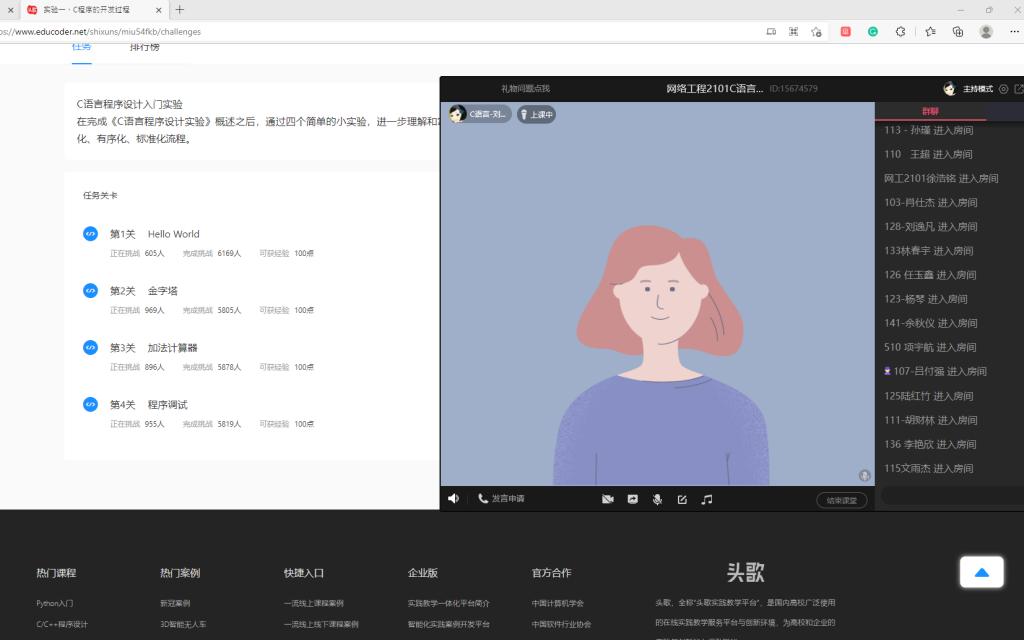The image size is (1024, 640).
Task: Click the back-to-top arrow button
Action: point(981,572)
